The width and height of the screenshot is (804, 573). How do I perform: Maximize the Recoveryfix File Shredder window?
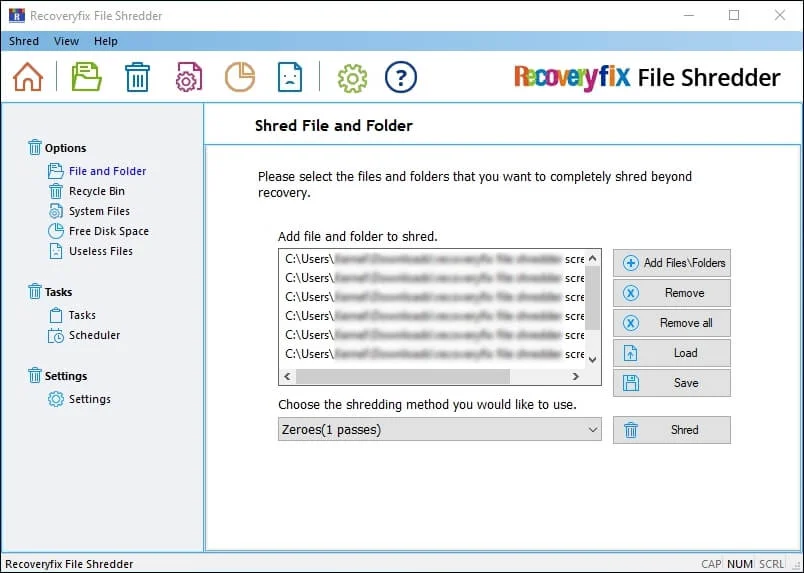(x=734, y=15)
